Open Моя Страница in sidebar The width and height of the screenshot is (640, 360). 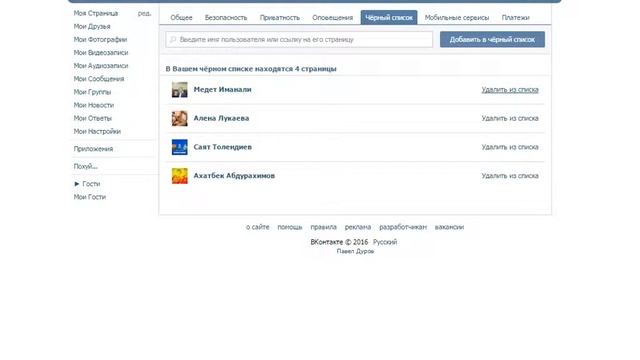point(96,13)
